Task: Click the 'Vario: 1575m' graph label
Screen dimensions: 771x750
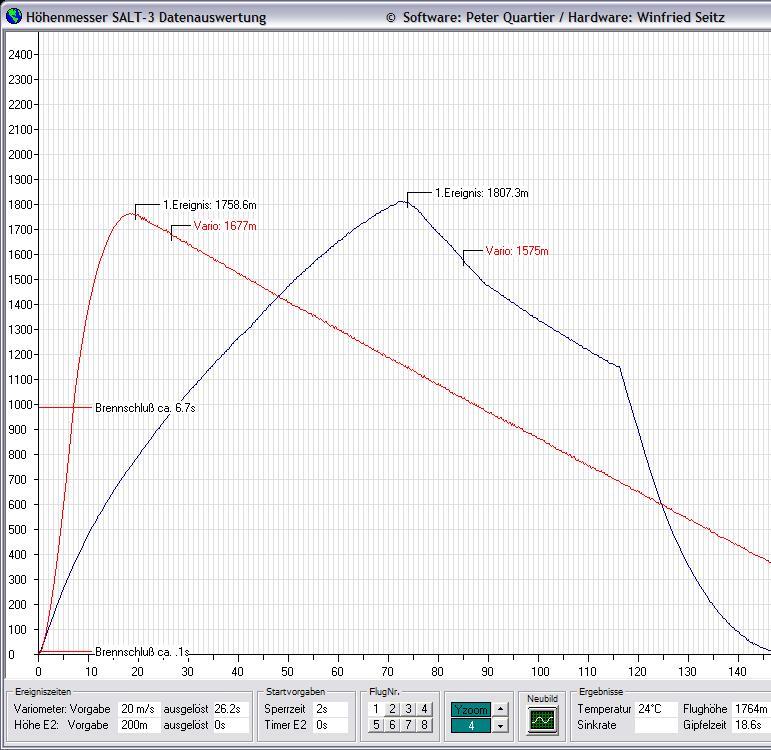Action: pyautogui.click(x=517, y=251)
